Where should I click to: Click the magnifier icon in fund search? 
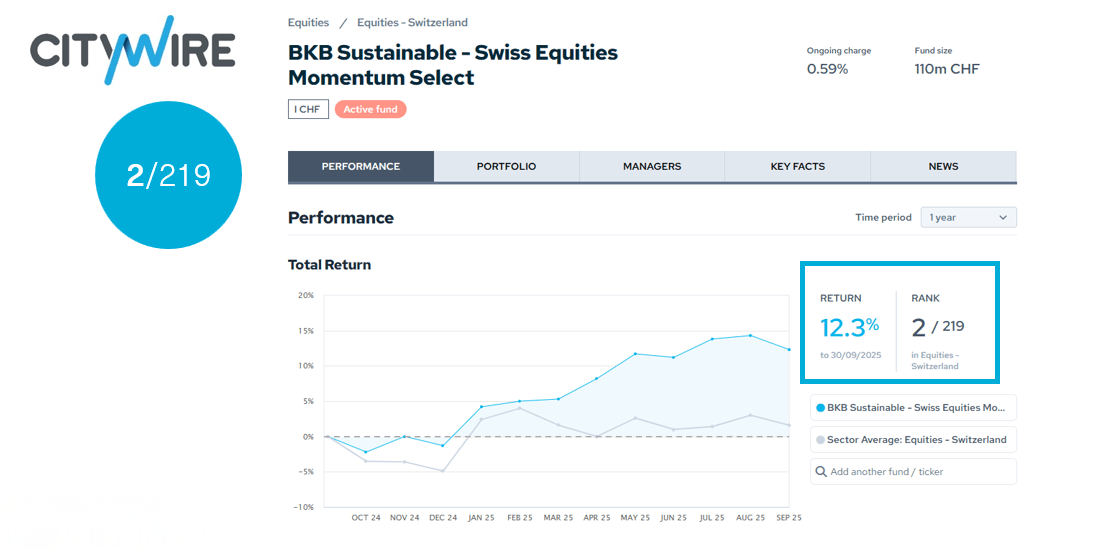pyautogui.click(x=821, y=471)
